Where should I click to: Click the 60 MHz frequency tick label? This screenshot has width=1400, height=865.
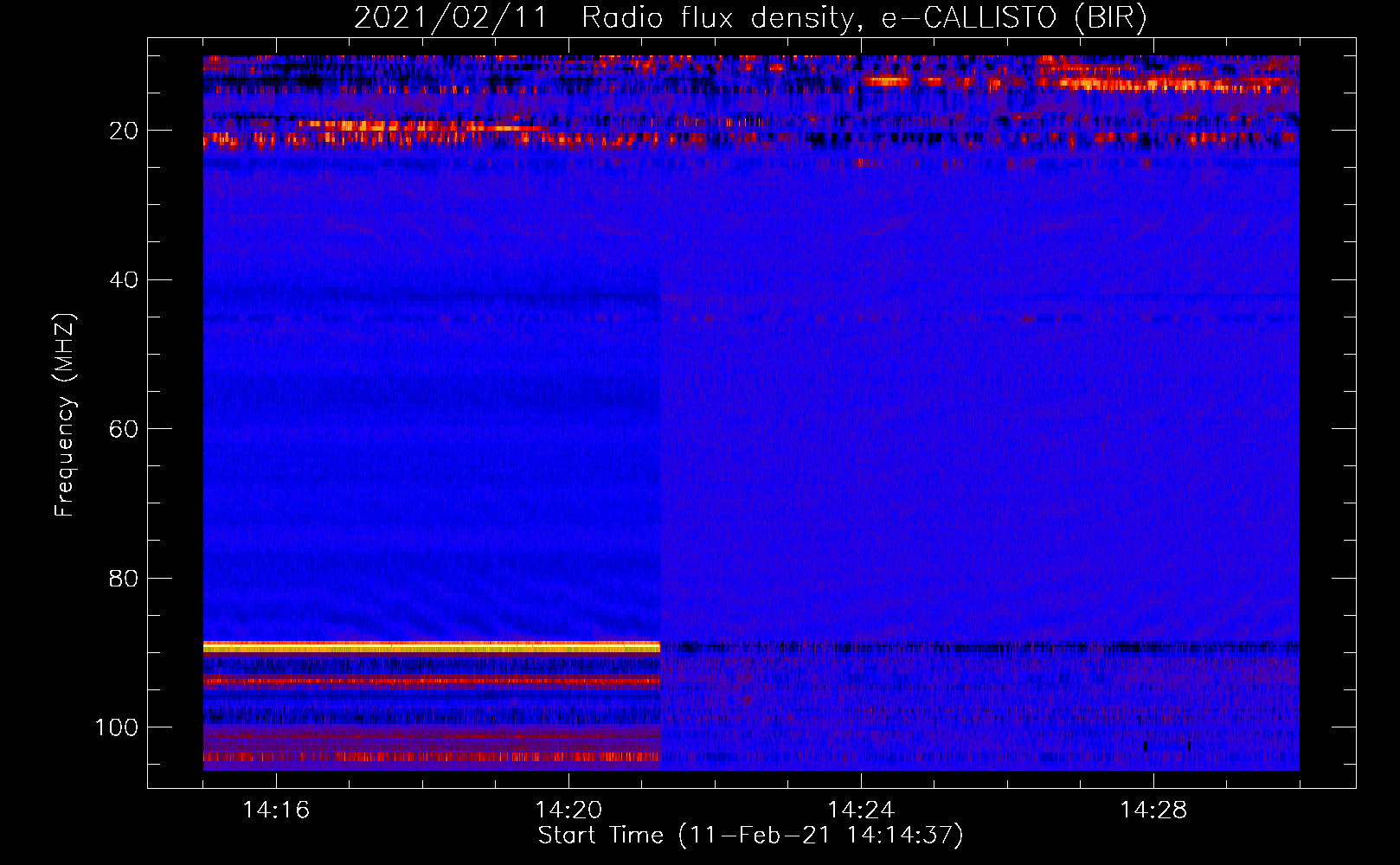pos(124,429)
